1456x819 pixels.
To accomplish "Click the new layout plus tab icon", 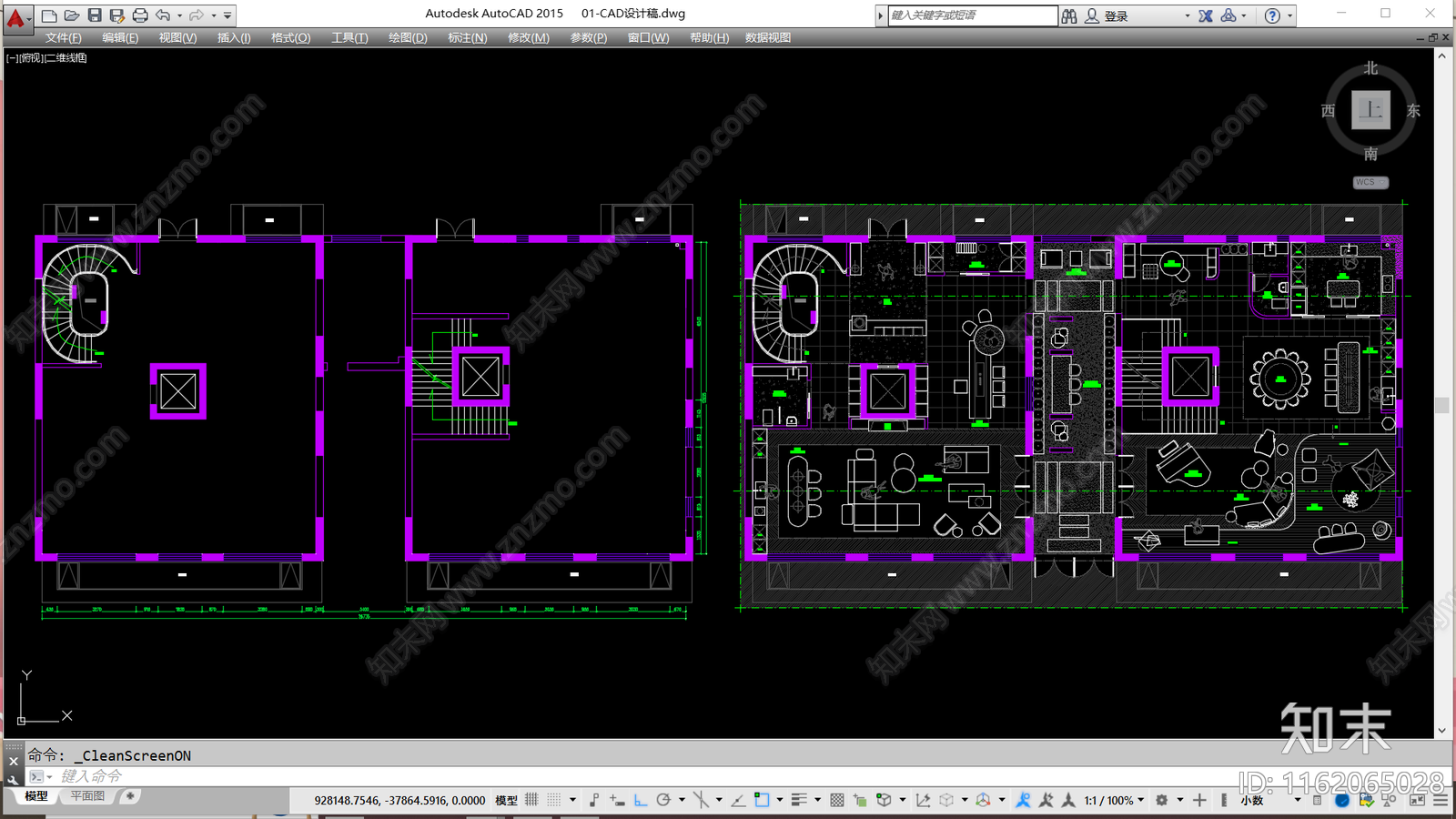I will pos(130,796).
